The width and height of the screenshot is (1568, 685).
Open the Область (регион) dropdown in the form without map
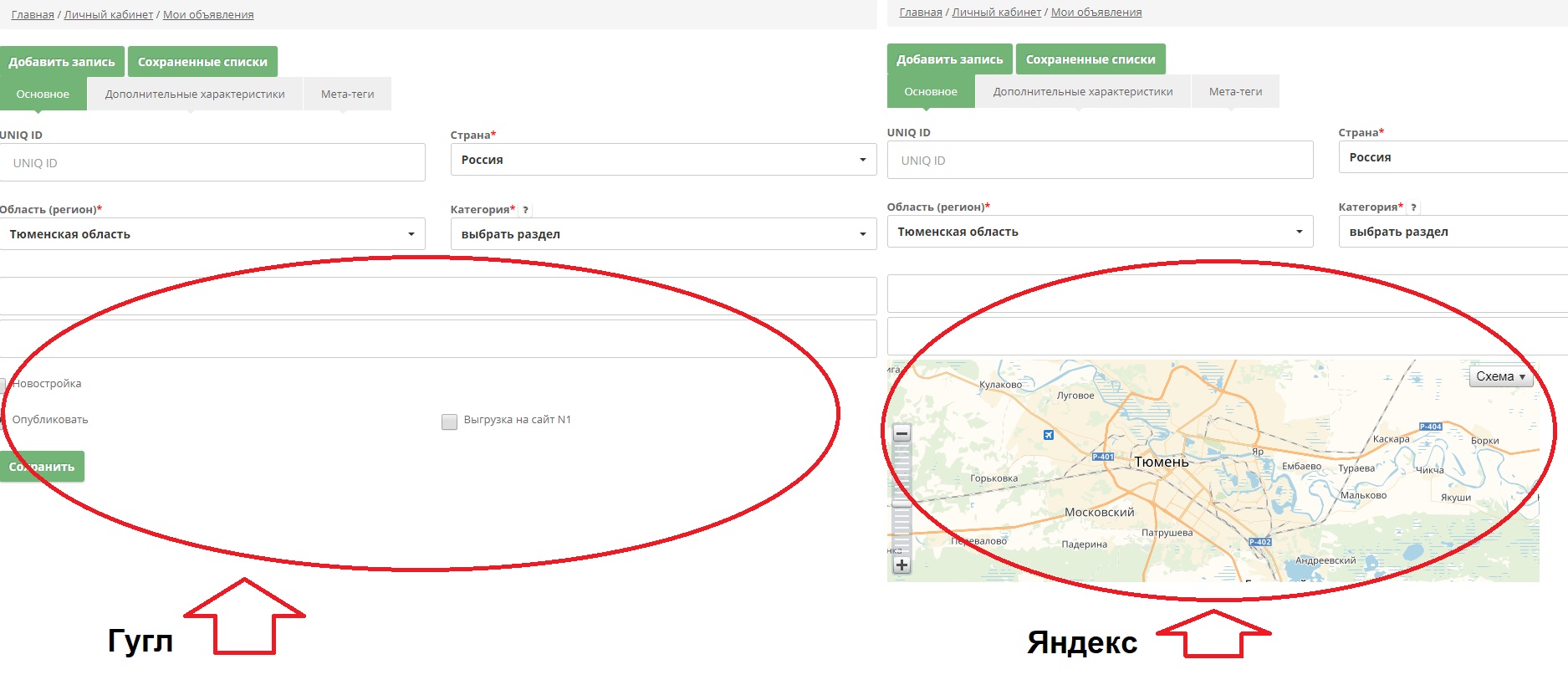[x=212, y=234]
